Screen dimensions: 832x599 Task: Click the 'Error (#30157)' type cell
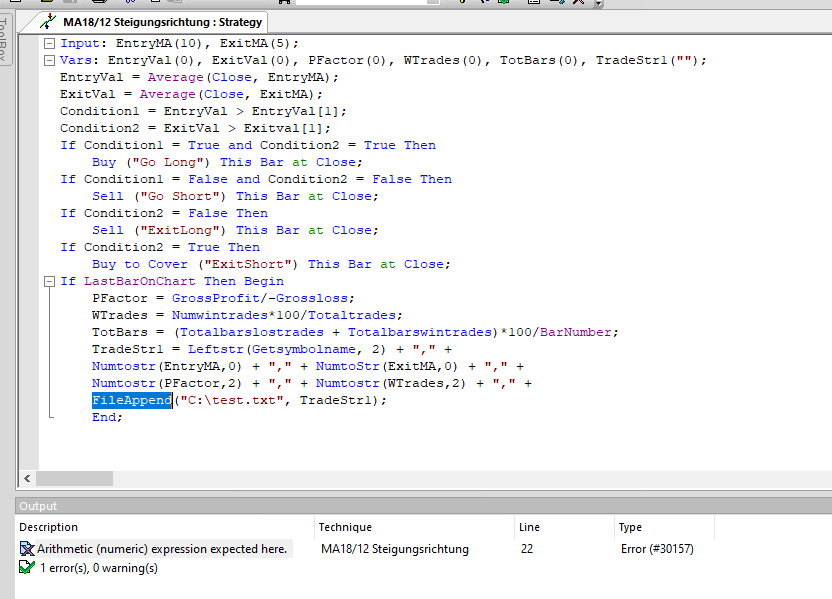pos(657,549)
